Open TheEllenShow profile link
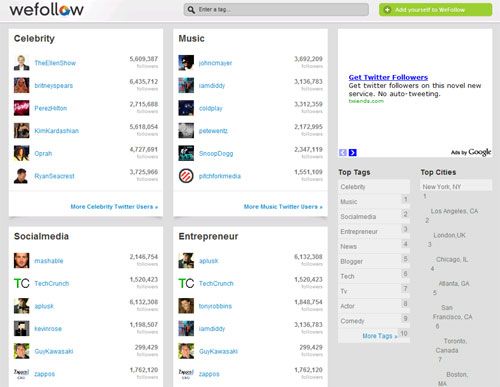500x387 pixels. 55,63
